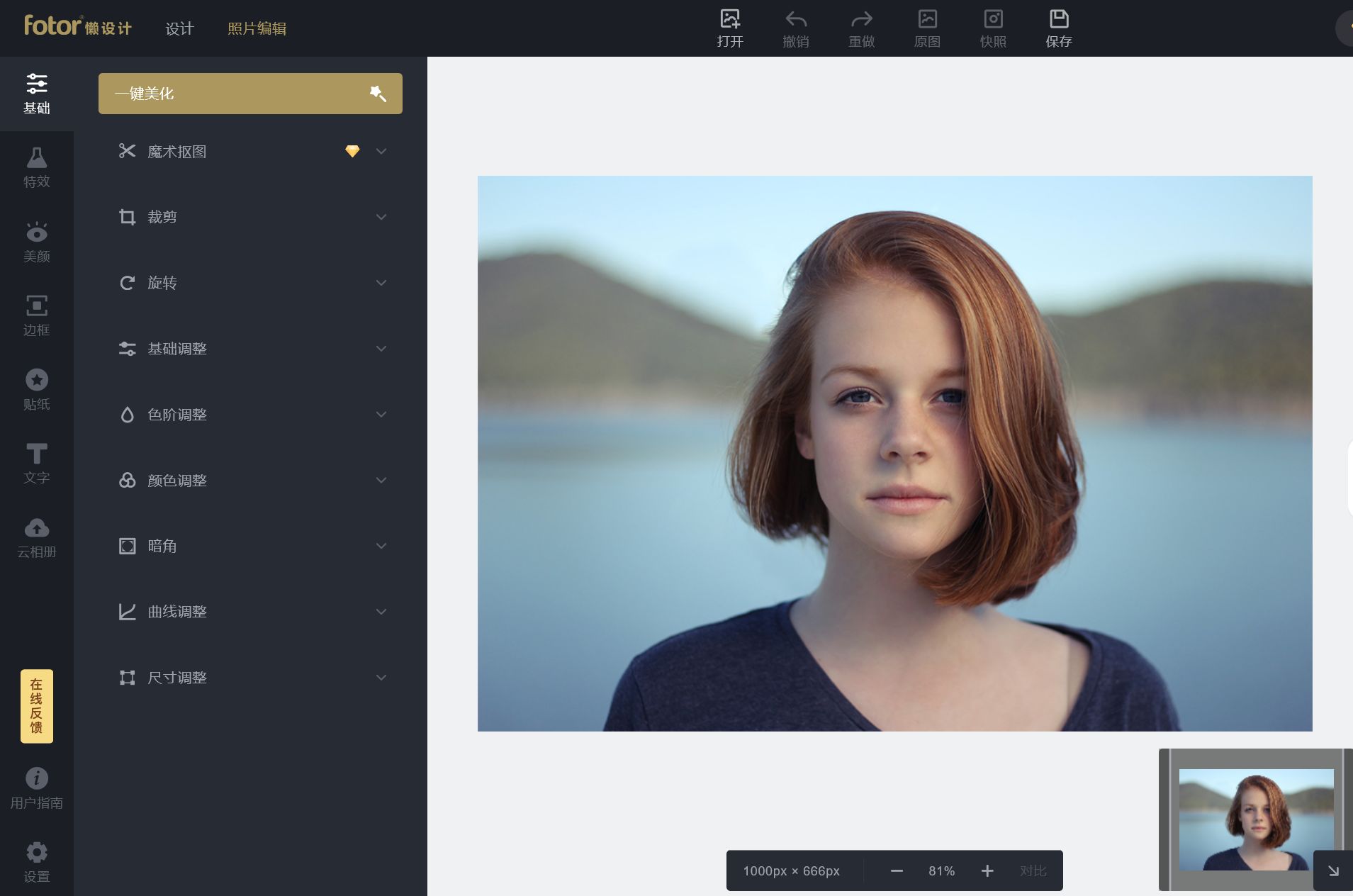Expand the 颜色调整 section chevron
Viewport: 1353px width, 896px height.
[381, 481]
